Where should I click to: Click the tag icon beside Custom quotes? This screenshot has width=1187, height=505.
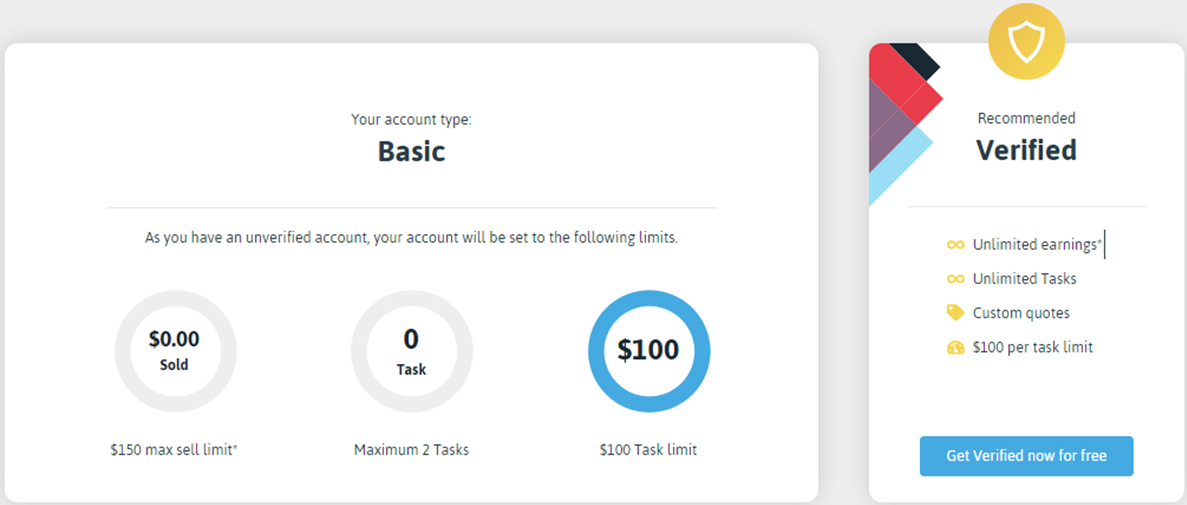pos(955,312)
